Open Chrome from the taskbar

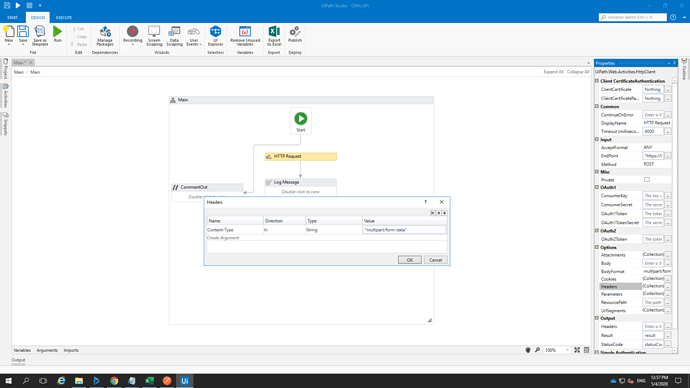coord(114,381)
